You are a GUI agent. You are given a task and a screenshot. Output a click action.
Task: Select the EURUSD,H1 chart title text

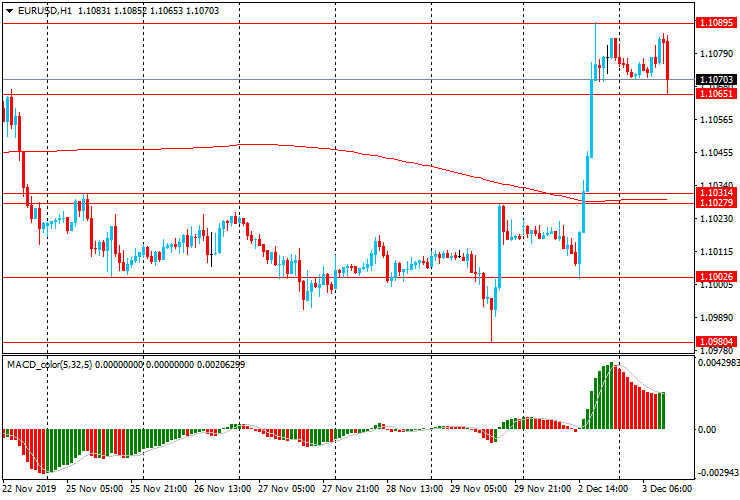[45, 10]
